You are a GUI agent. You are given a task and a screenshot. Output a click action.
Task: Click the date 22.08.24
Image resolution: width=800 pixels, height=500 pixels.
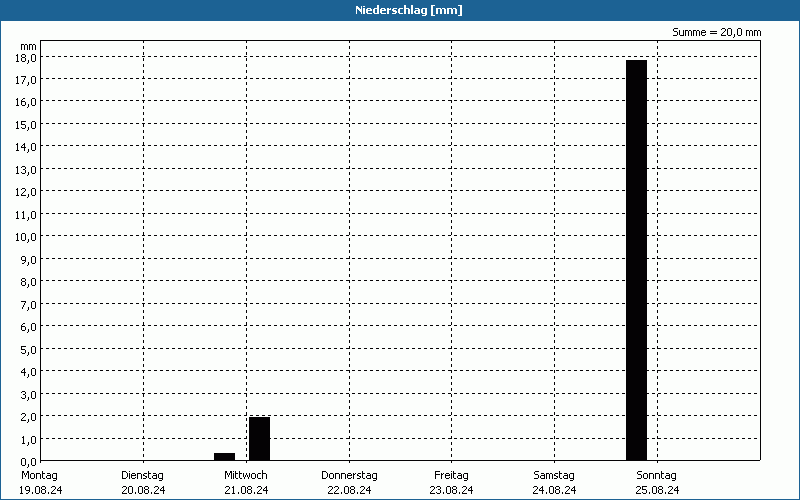point(348,490)
